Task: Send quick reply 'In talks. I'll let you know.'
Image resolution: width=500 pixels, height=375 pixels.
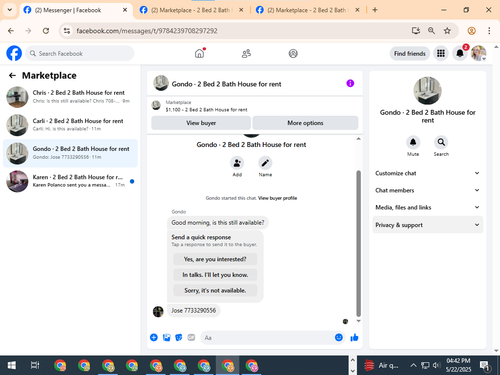Action: [x=215, y=275]
